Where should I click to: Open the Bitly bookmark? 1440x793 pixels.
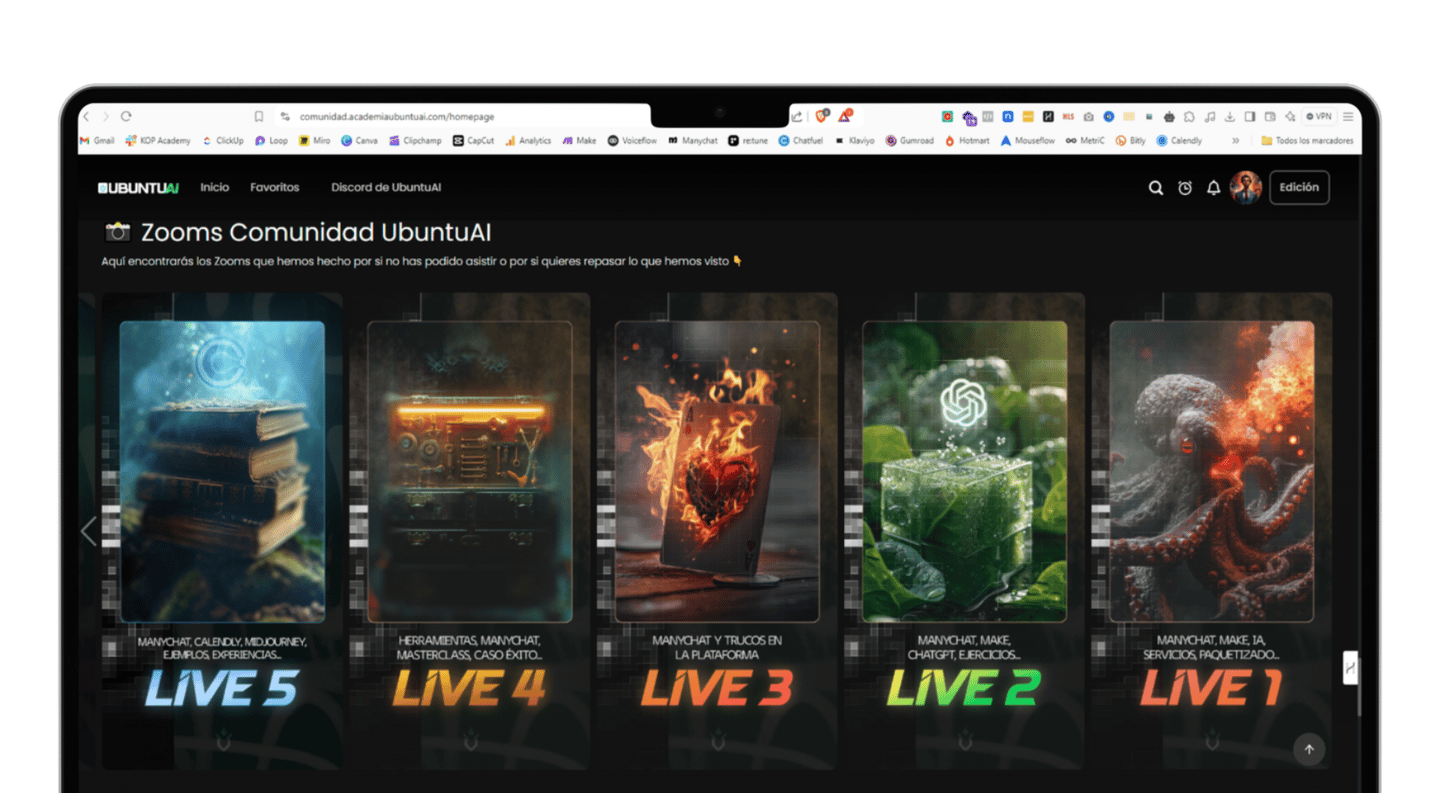tap(1131, 141)
